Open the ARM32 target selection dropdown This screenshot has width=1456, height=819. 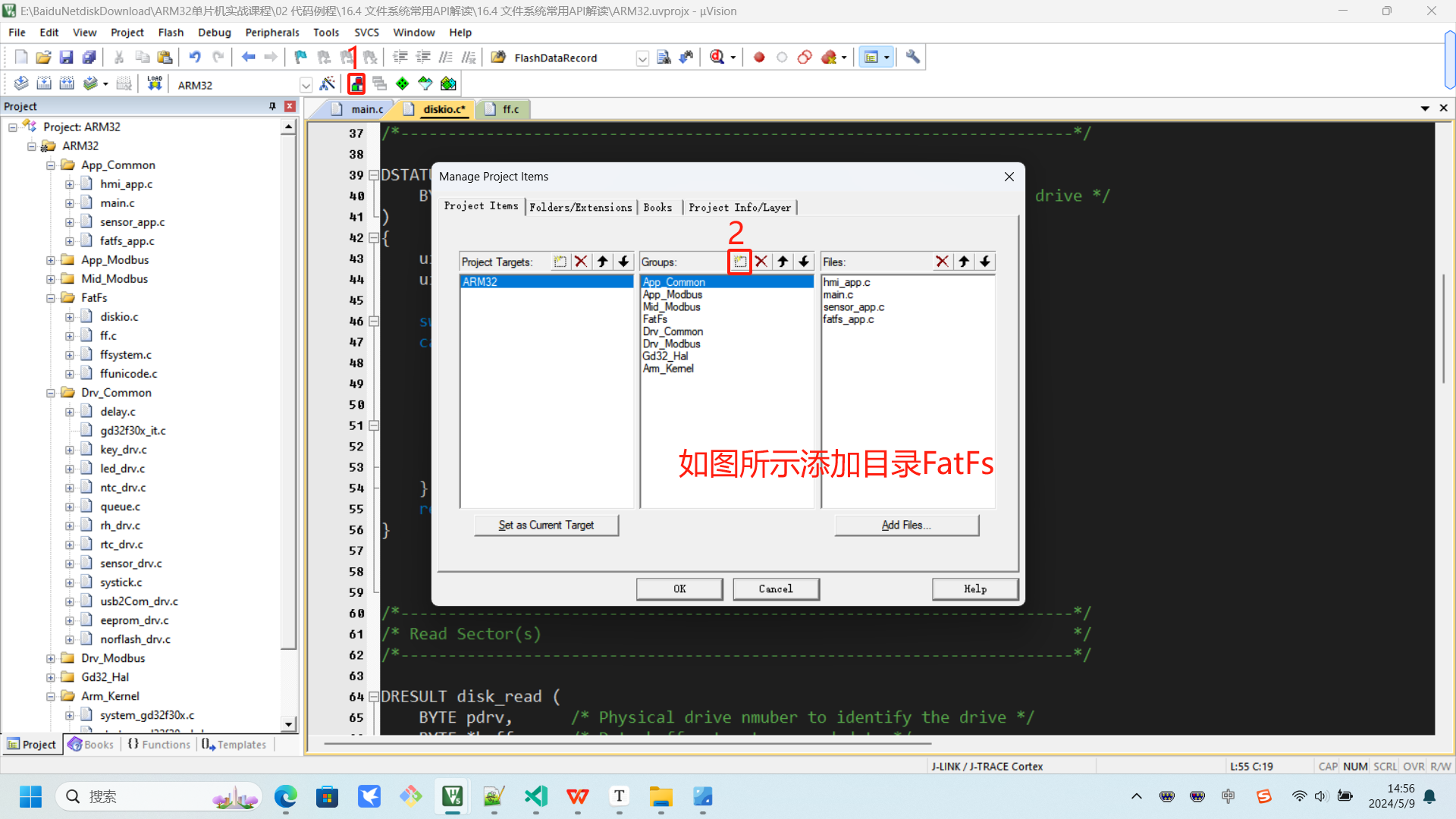click(306, 85)
